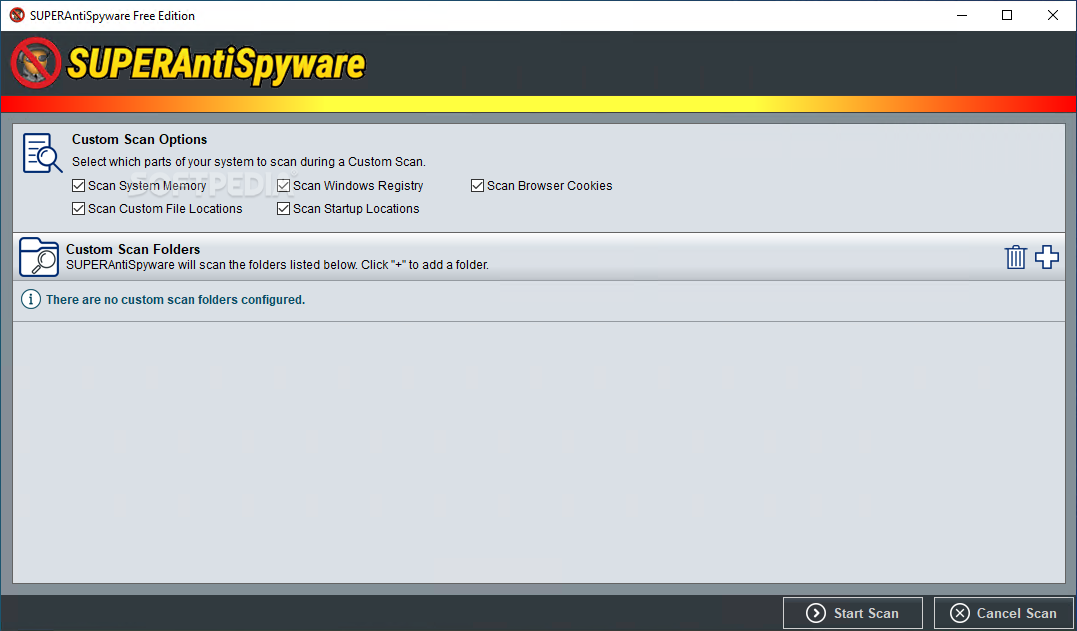The image size is (1077, 631).
Task: Click the Start Scan button
Action: point(852,613)
